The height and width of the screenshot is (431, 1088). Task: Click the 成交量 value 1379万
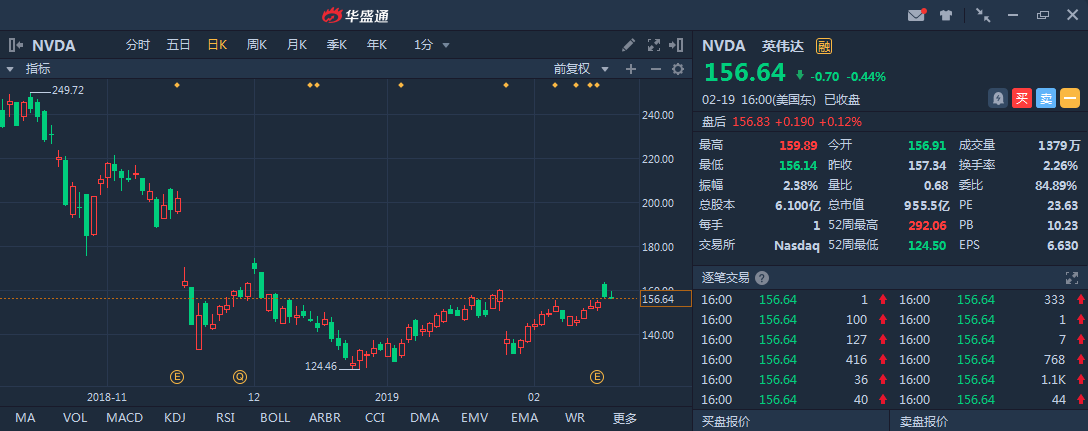(1059, 146)
